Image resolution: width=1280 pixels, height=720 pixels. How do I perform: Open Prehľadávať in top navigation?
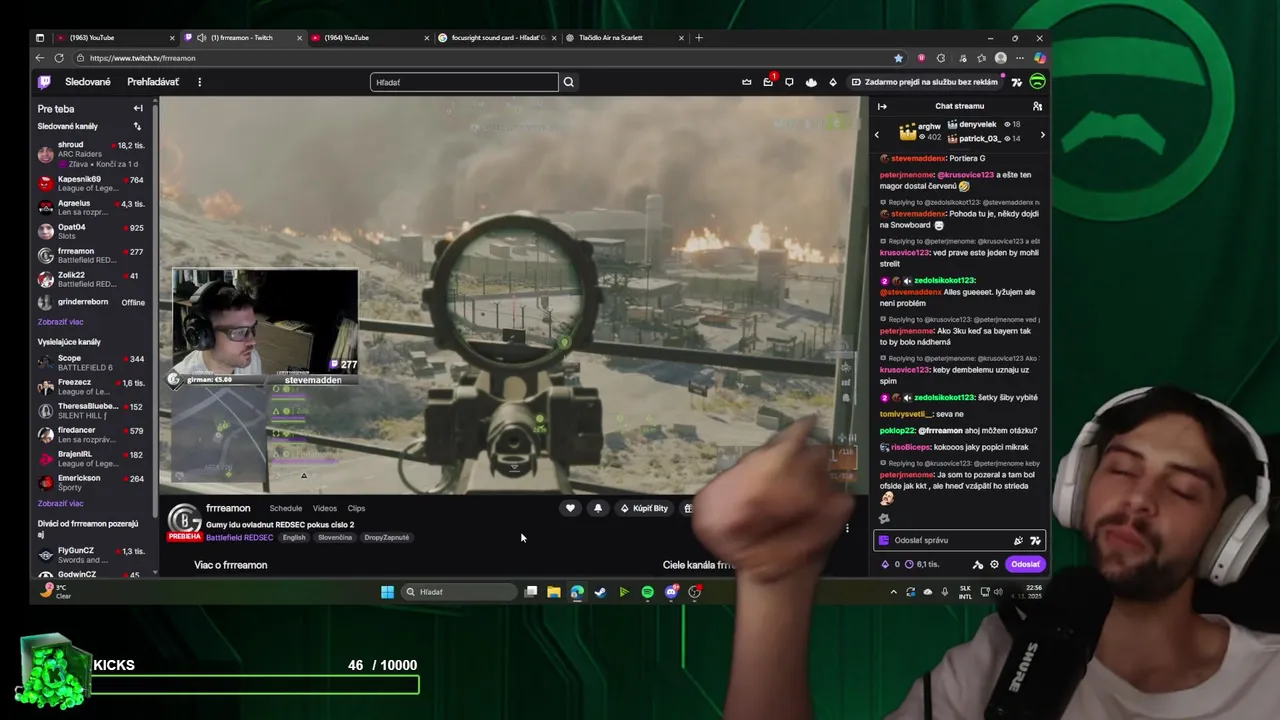click(x=153, y=82)
